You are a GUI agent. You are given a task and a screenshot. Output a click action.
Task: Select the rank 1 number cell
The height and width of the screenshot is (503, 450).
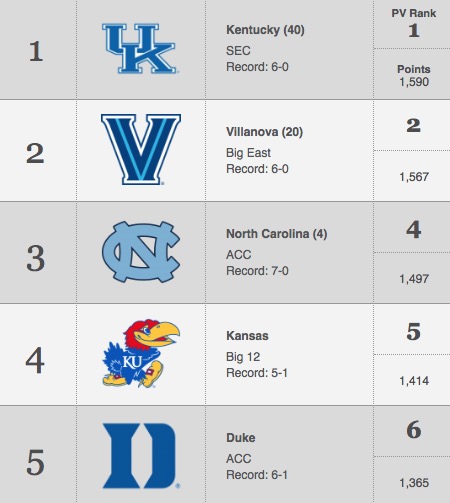click(x=36, y=51)
